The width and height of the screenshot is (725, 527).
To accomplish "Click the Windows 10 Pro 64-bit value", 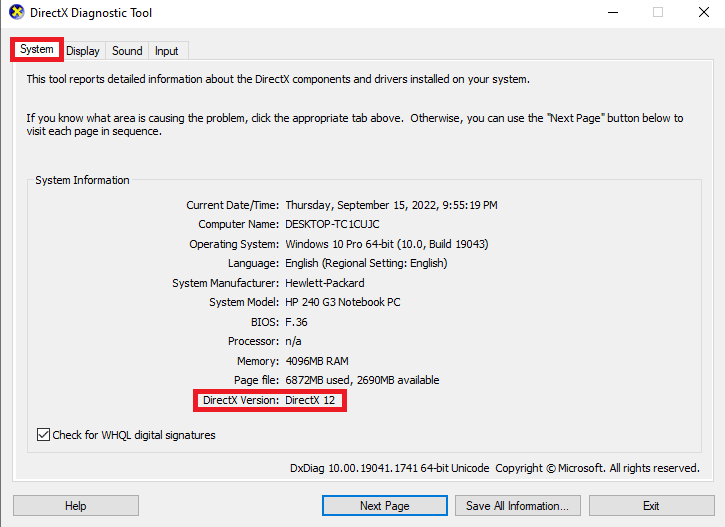I will pyautogui.click(x=387, y=244).
